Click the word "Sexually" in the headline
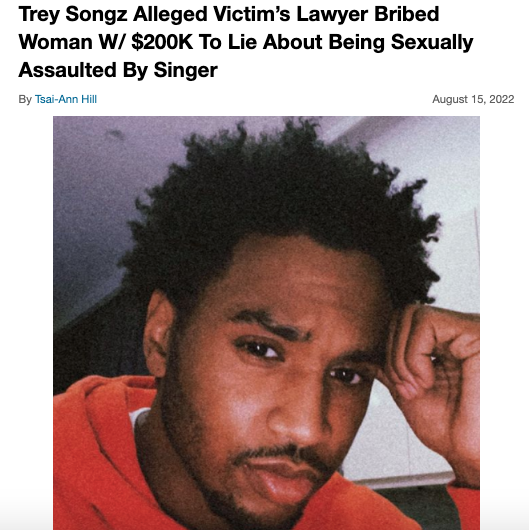This screenshot has width=529, height=530. tap(432, 43)
